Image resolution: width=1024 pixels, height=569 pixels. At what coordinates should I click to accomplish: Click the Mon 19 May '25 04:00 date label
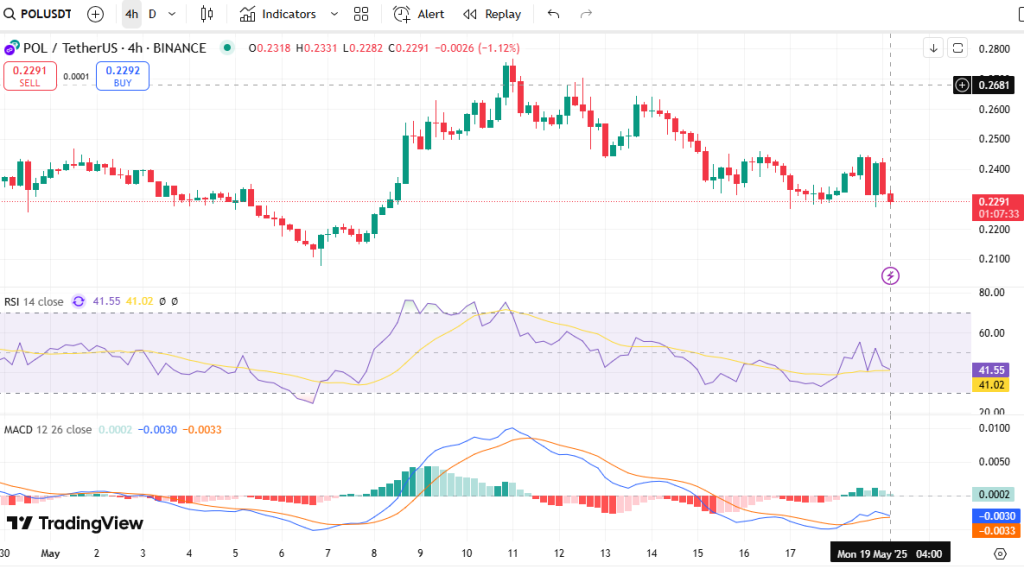(890, 554)
